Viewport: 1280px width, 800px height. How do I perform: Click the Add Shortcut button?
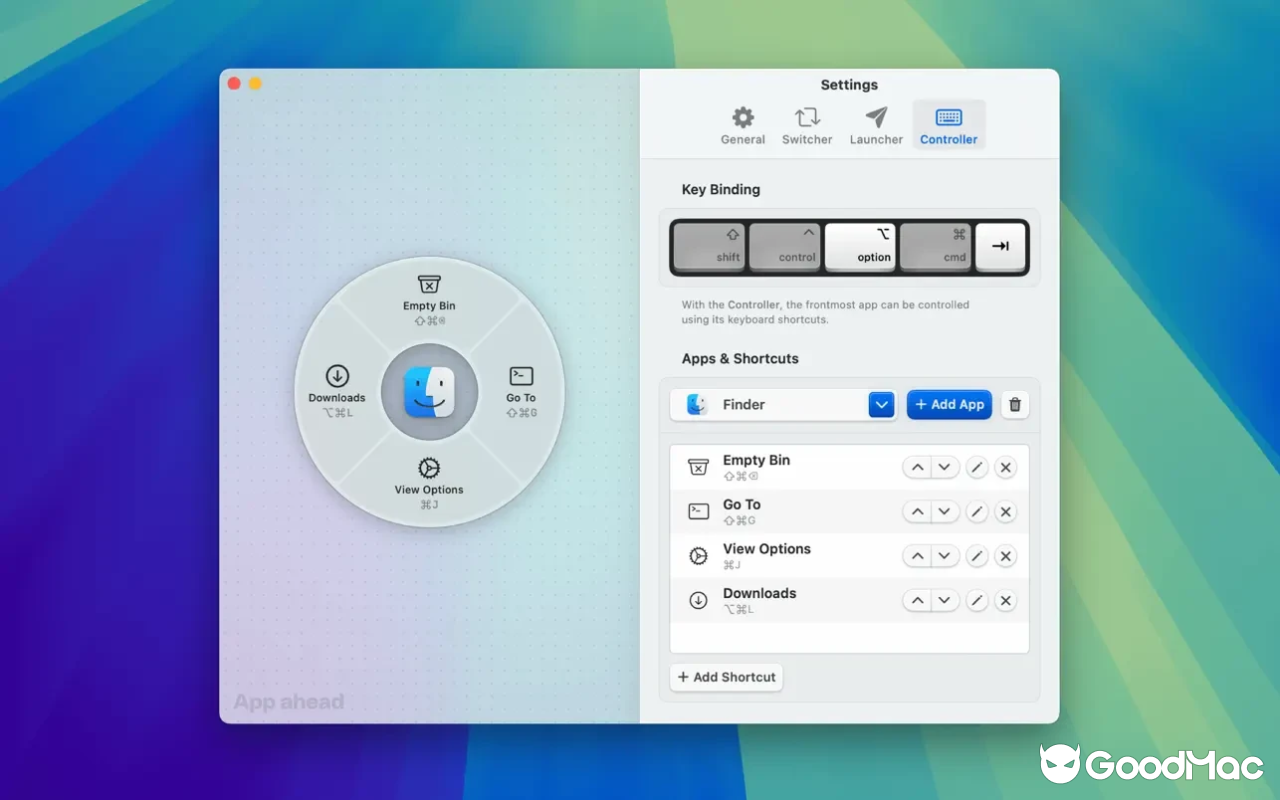pyautogui.click(x=726, y=677)
